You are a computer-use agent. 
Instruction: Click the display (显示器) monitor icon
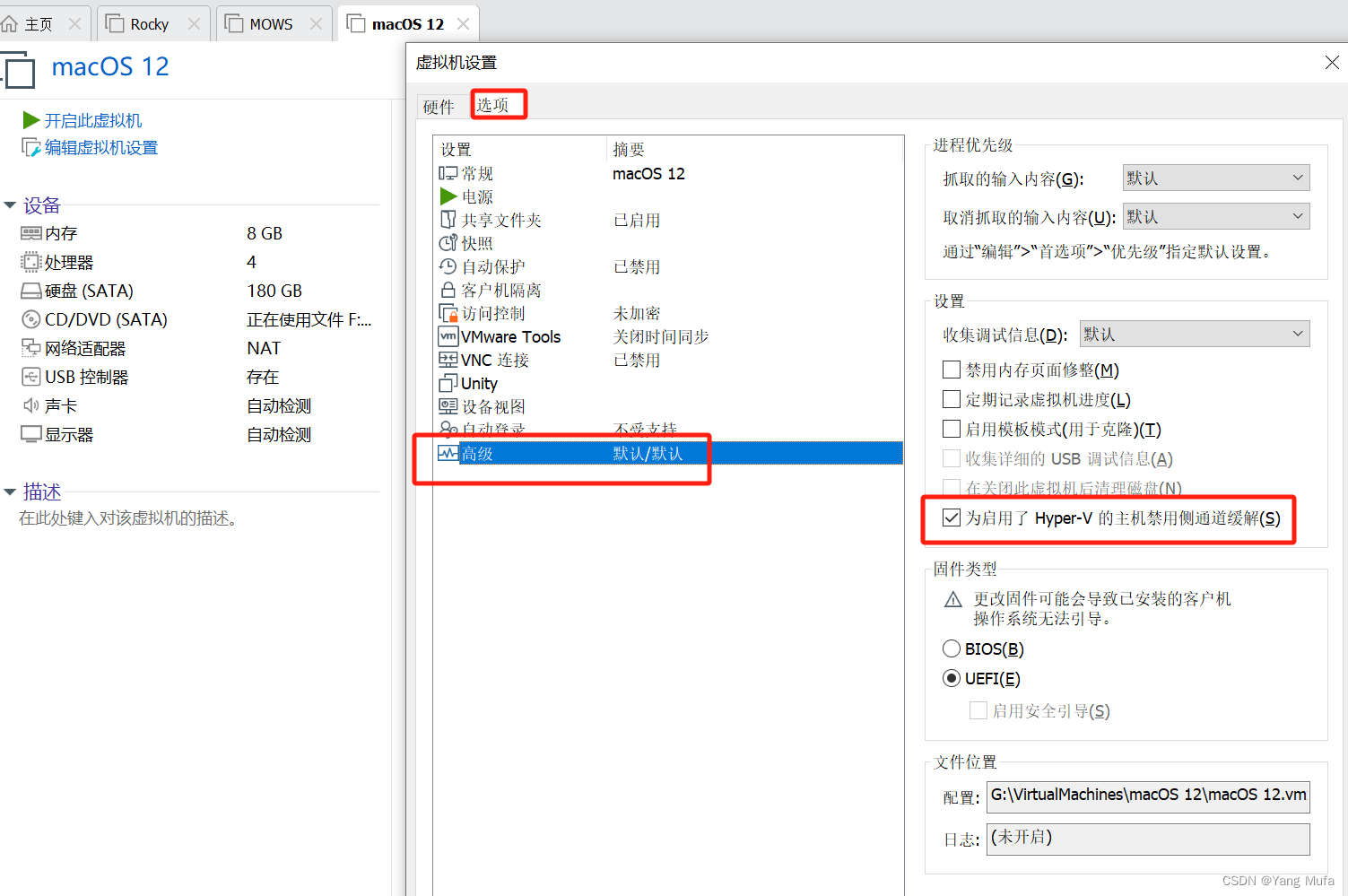31,434
